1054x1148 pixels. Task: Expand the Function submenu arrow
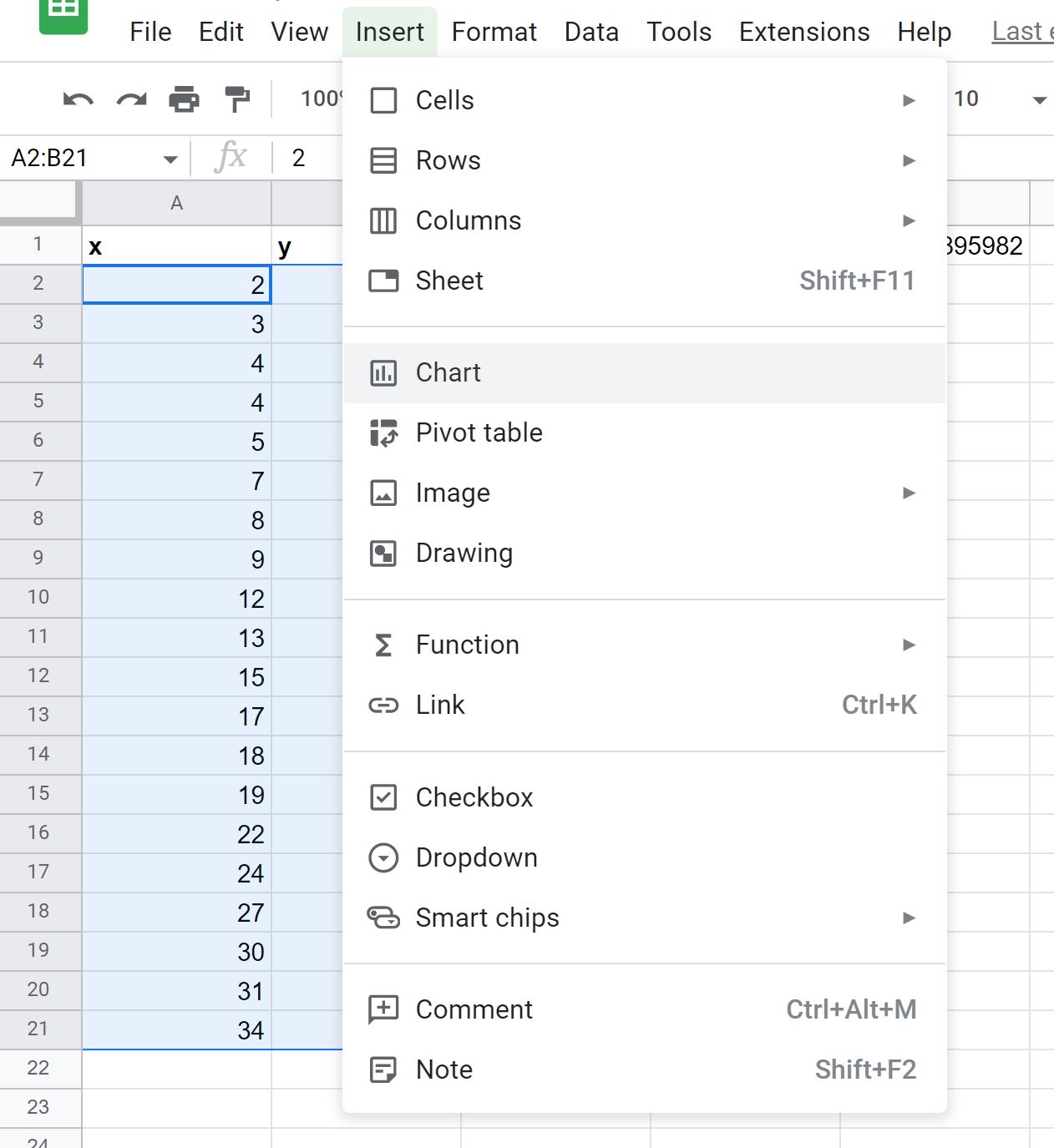pos(910,645)
